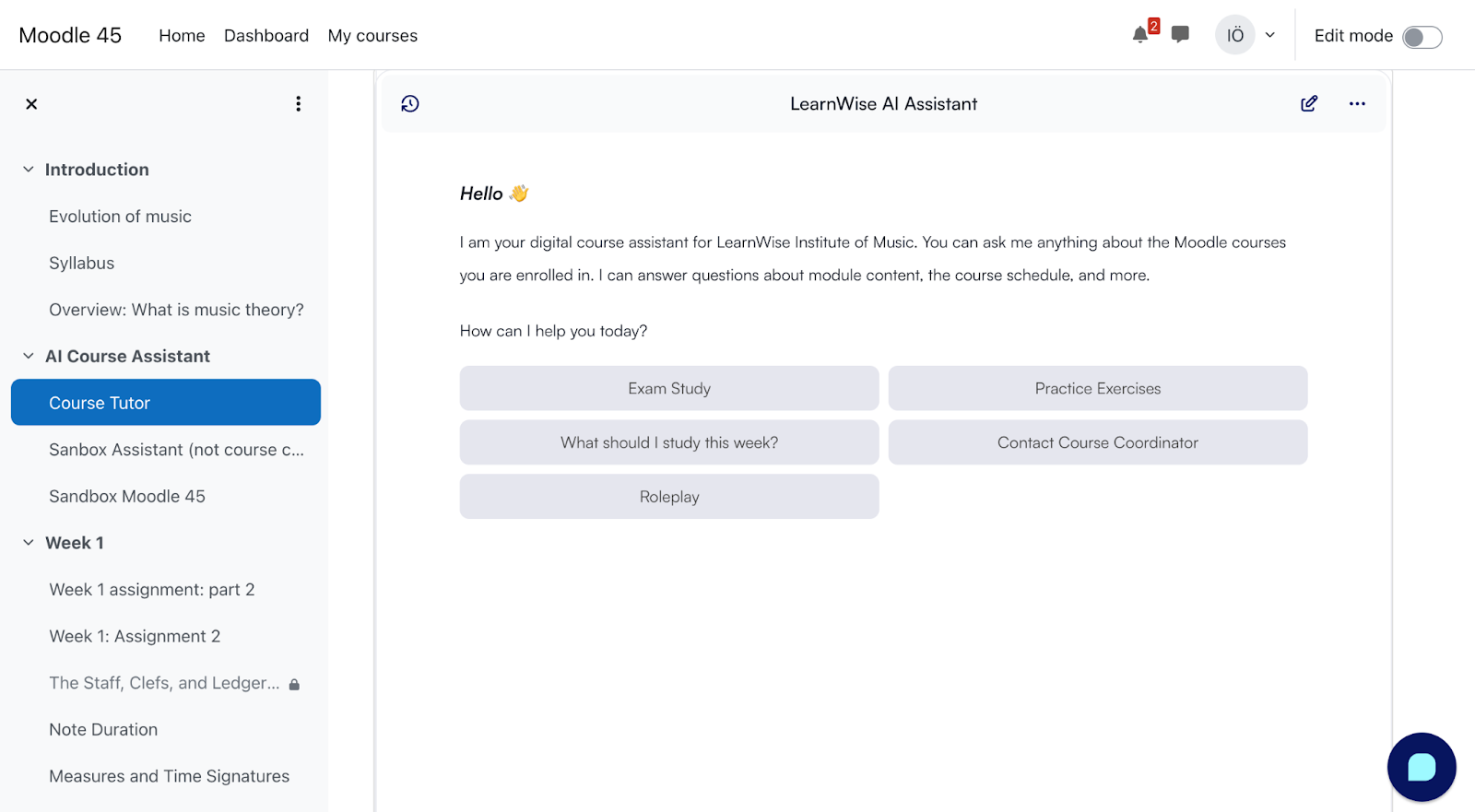The width and height of the screenshot is (1475, 812).
Task: Open the assistant's three-dot options menu
Action: pyautogui.click(x=1357, y=103)
